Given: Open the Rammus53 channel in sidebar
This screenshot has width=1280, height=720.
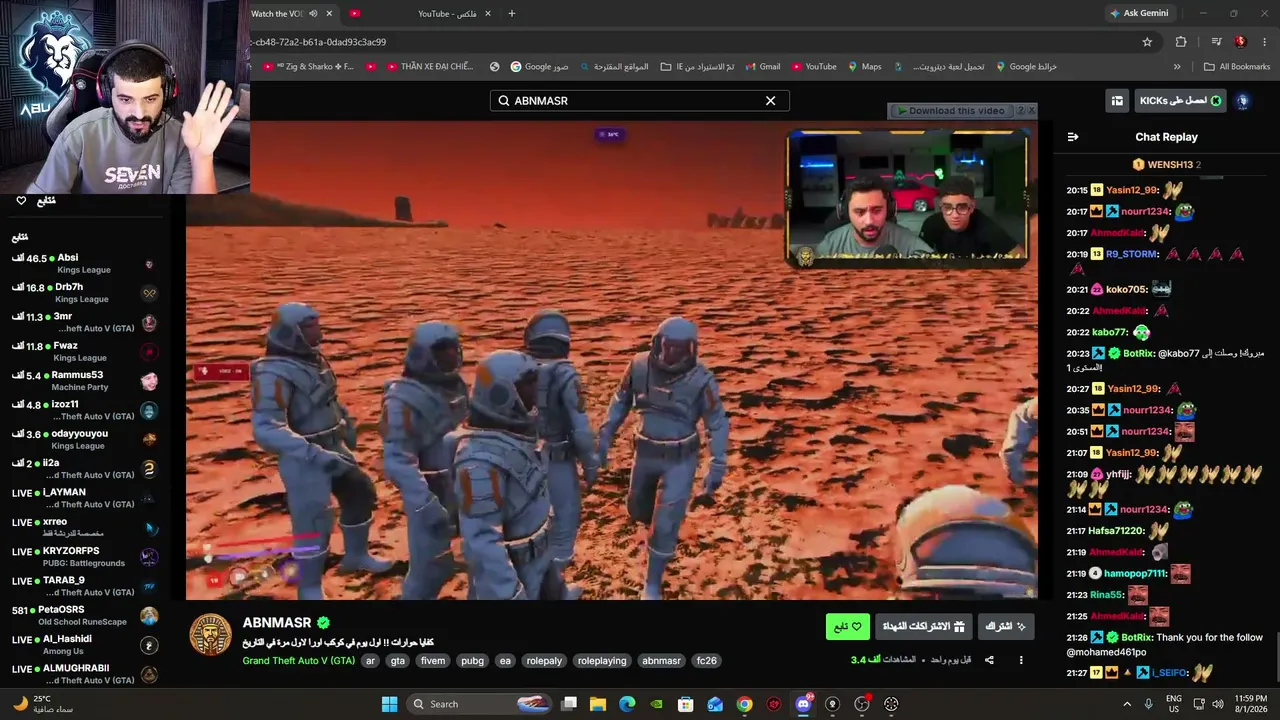Looking at the screenshot, I should [x=85, y=381].
